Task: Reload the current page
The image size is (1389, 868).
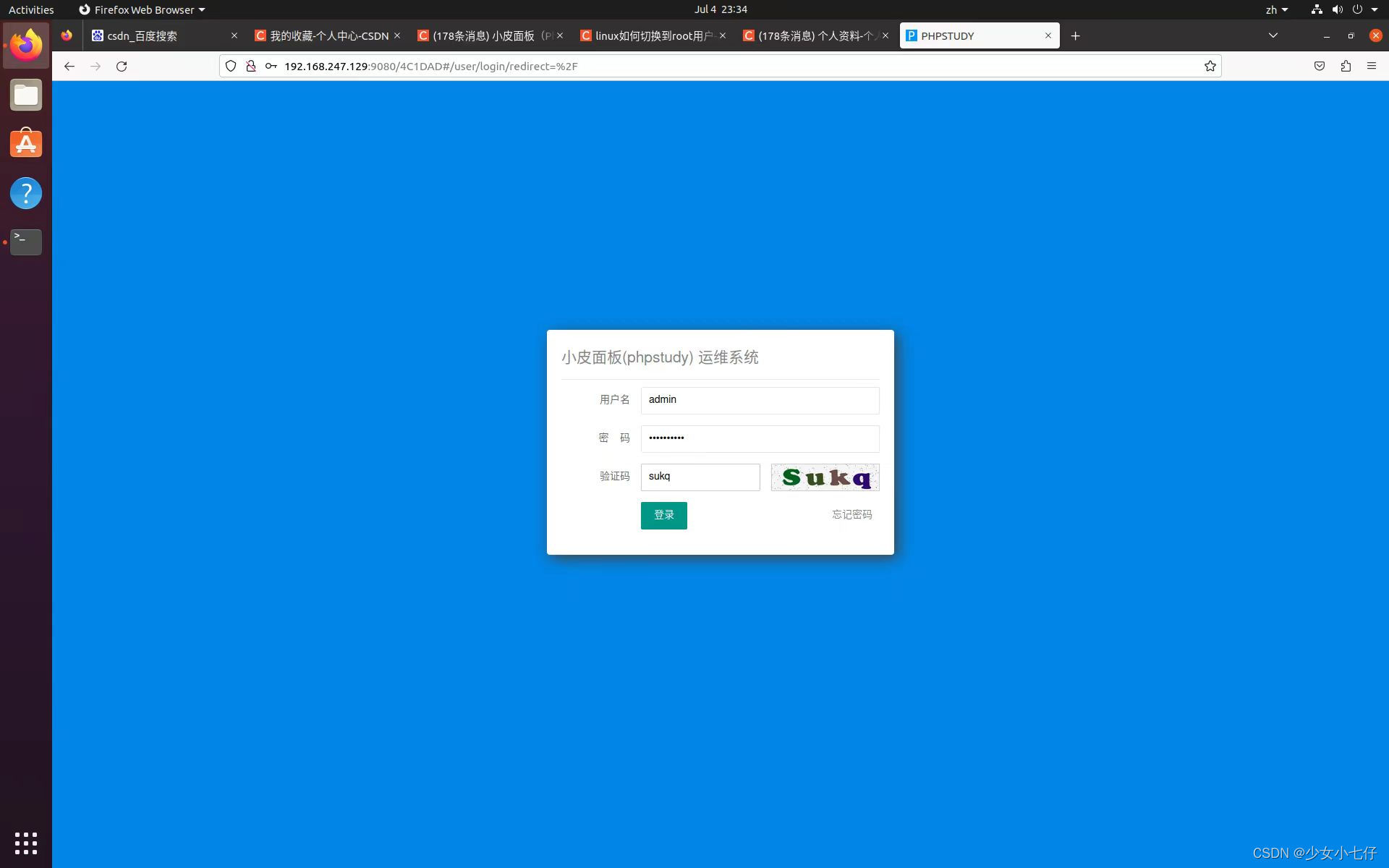Action: click(122, 67)
